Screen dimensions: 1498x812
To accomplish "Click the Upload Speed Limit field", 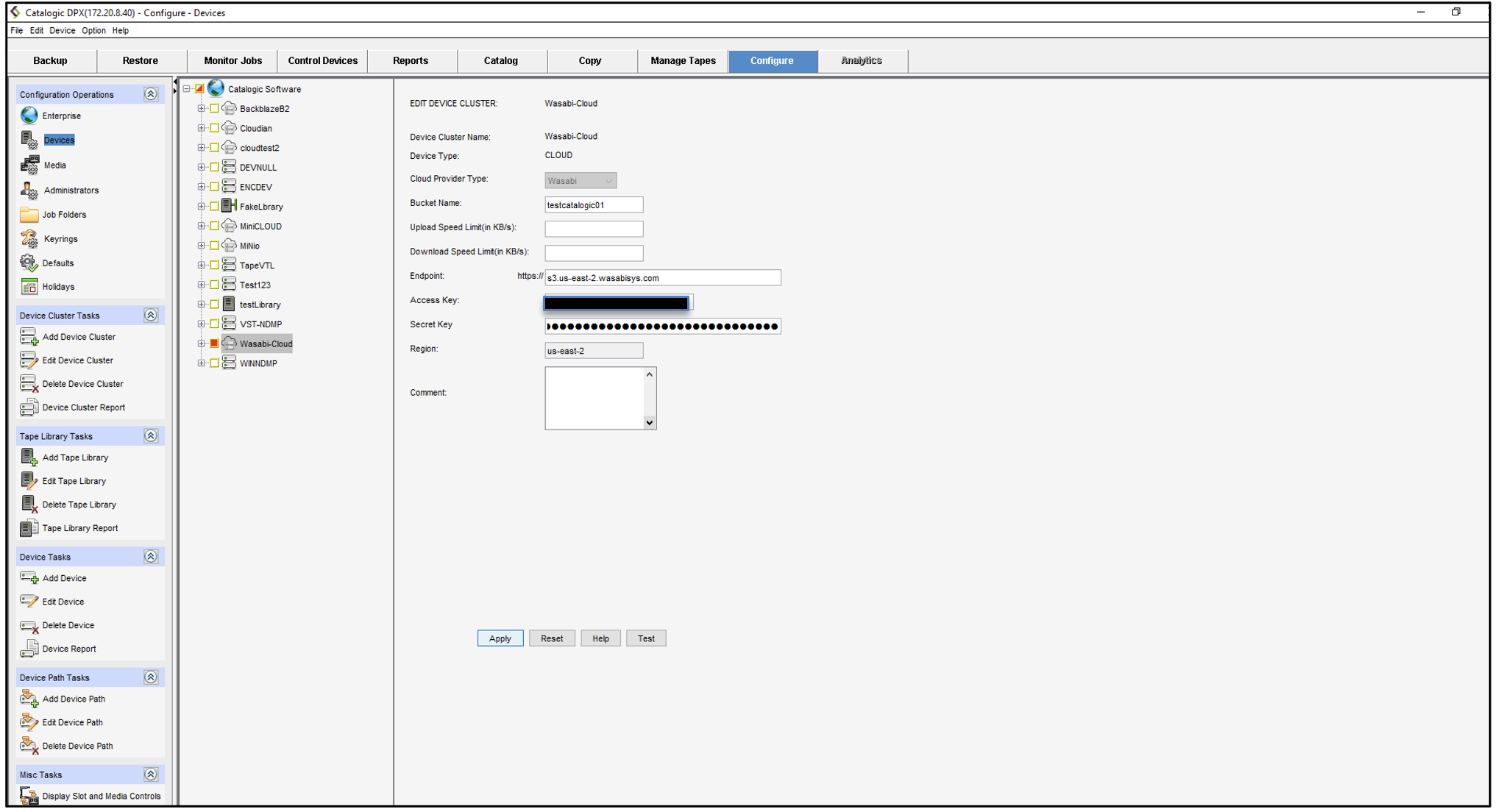I will coord(594,229).
